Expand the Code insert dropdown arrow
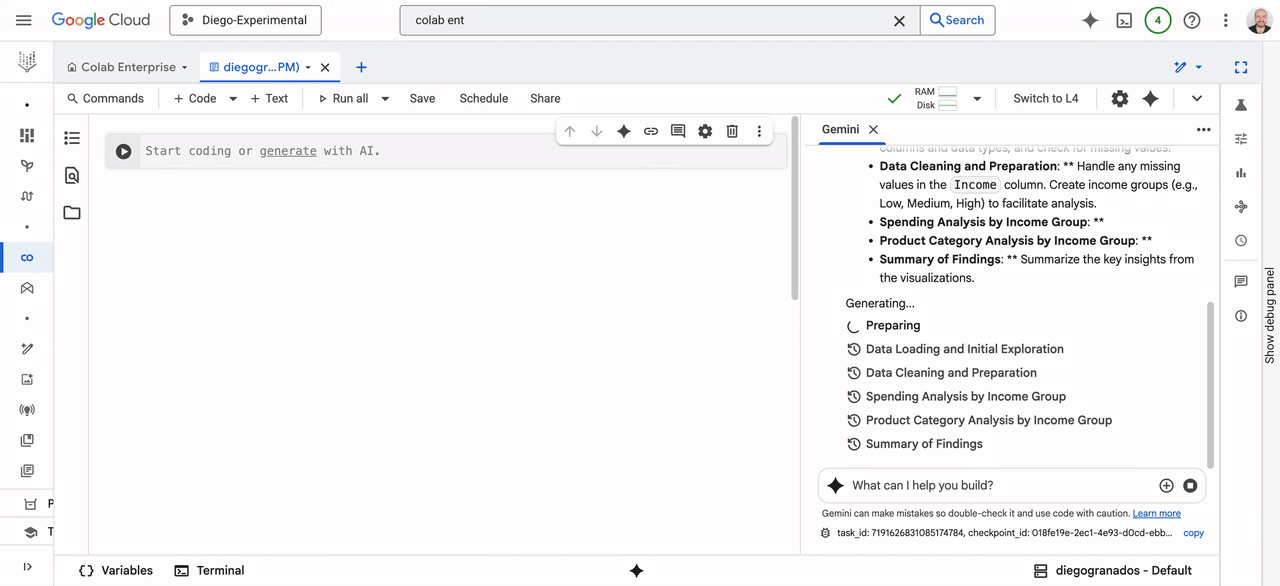Image resolution: width=1280 pixels, height=586 pixels. (x=233, y=98)
